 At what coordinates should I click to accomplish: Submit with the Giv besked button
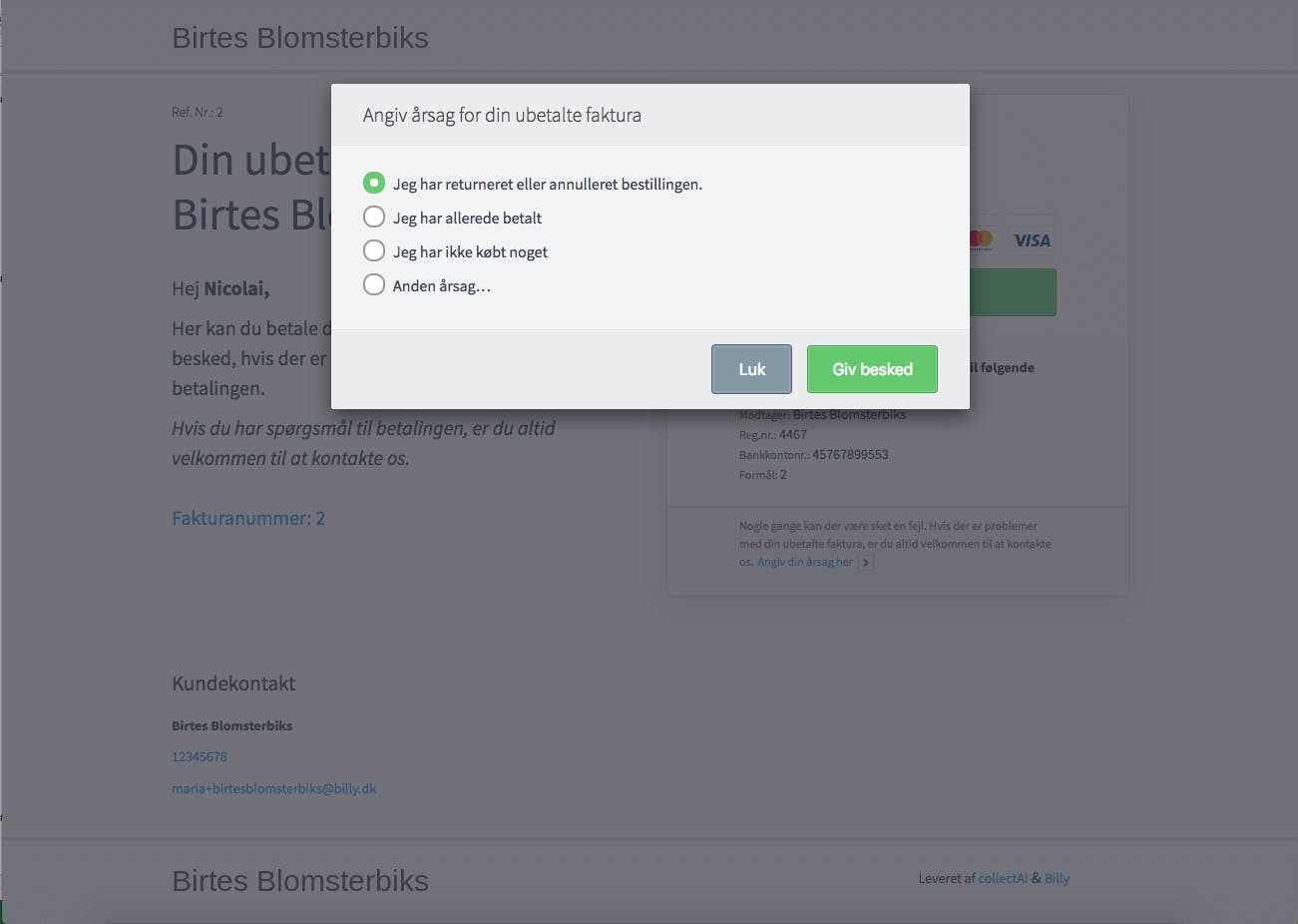pyautogui.click(x=872, y=369)
